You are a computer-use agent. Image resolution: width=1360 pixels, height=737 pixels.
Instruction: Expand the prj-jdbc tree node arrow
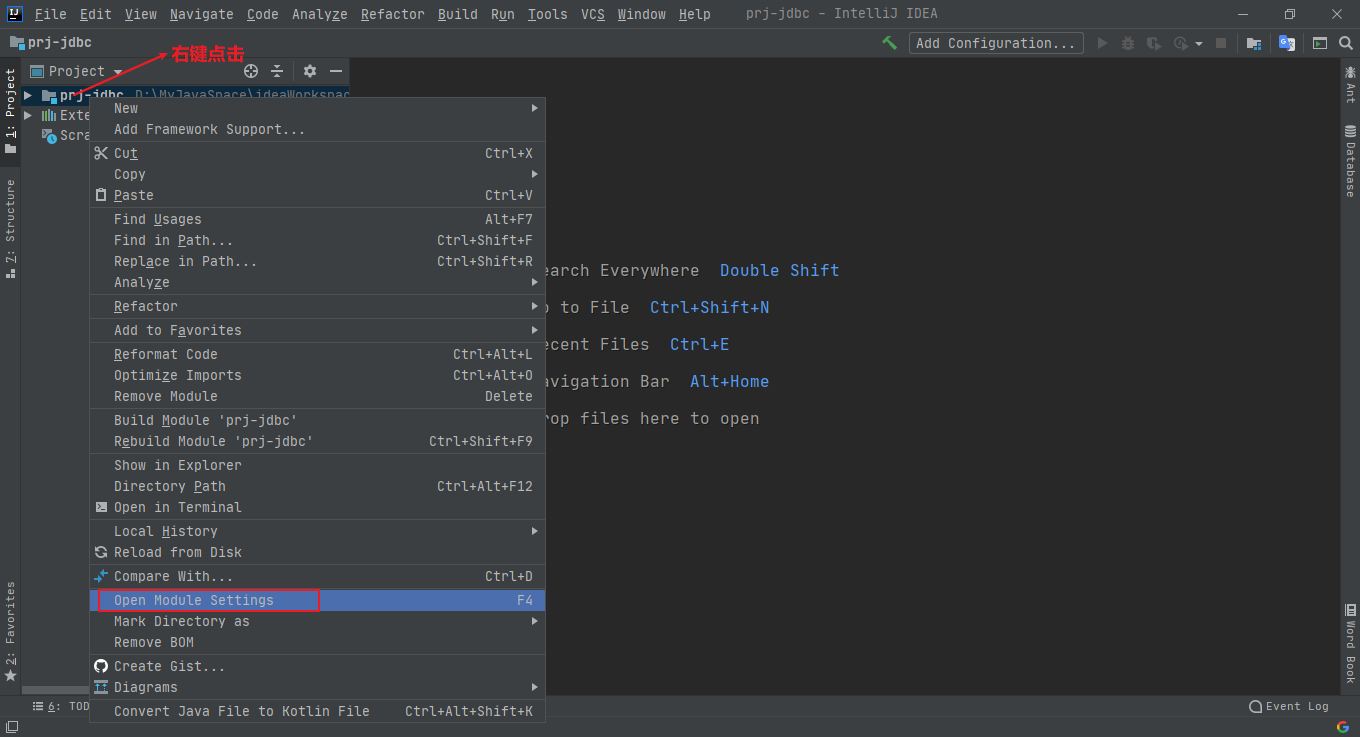[28, 96]
